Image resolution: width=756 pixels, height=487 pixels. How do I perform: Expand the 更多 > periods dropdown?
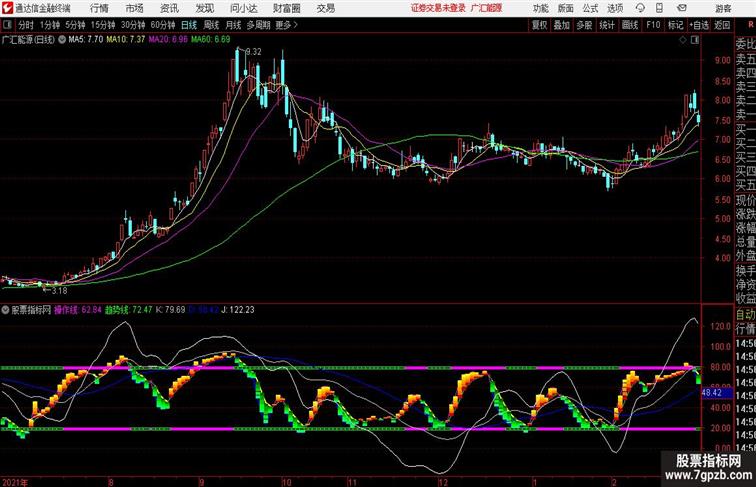pos(287,25)
